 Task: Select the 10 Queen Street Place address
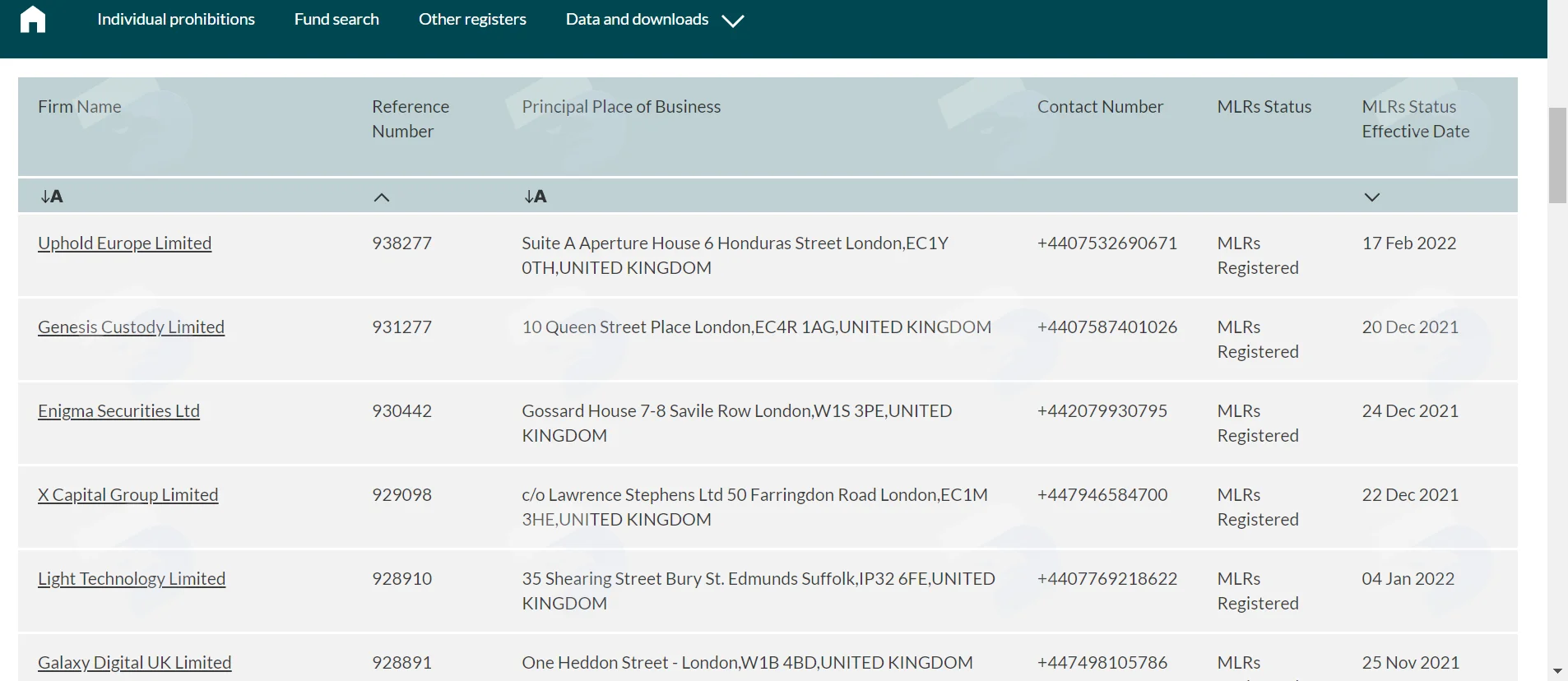point(757,327)
